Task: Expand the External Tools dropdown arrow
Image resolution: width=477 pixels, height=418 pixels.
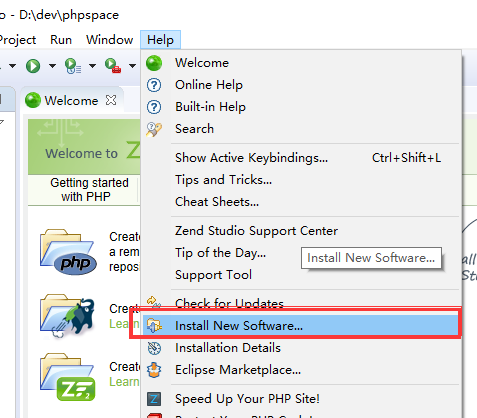Action: [x=132, y=66]
